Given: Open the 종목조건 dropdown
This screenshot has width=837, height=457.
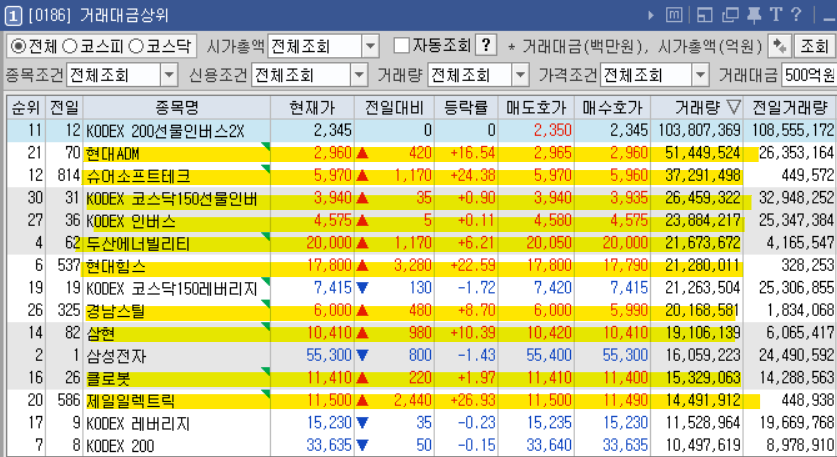Looking at the screenshot, I should pos(169,75).
